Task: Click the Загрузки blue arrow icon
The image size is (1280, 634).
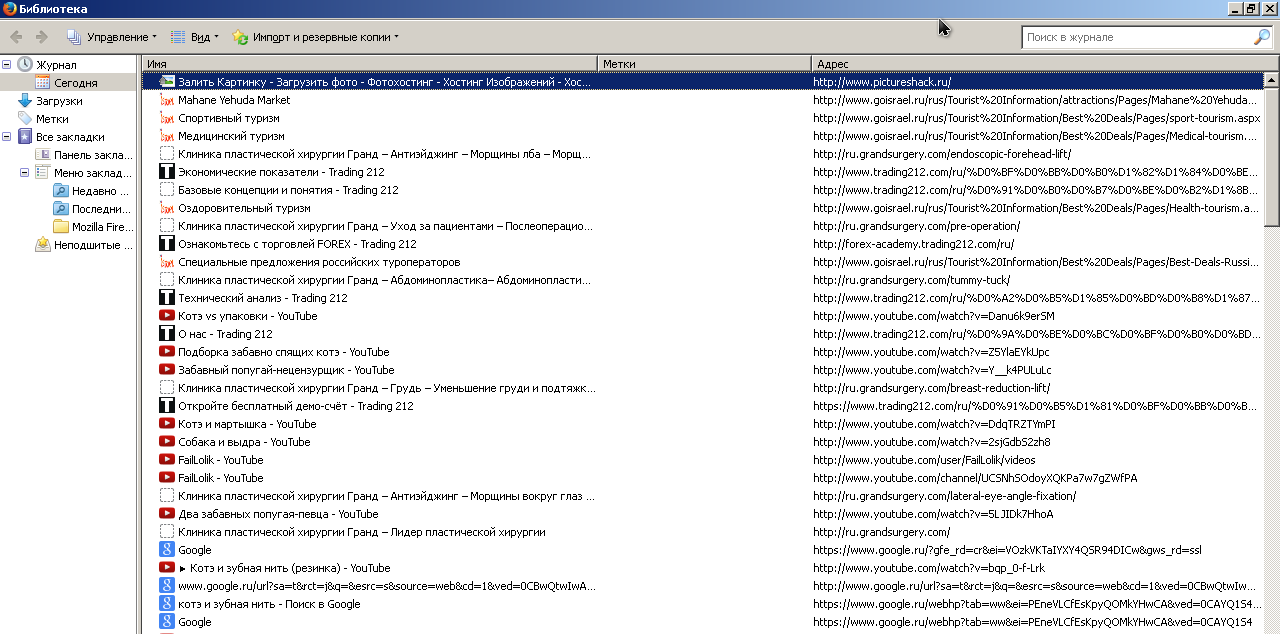Action: point(25,101)
